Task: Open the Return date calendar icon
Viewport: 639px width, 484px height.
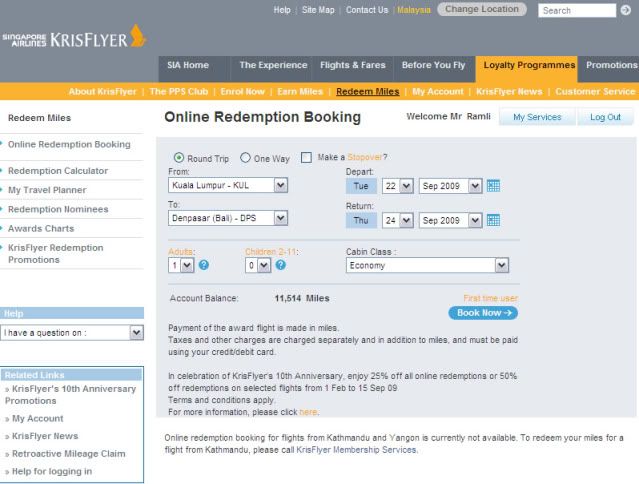Action: [493, 220]
